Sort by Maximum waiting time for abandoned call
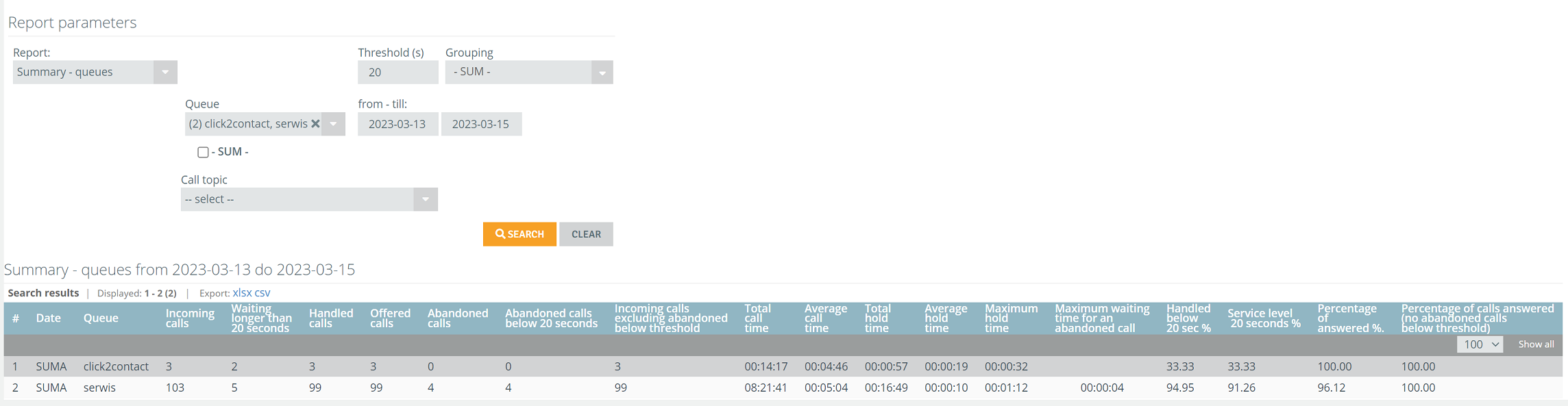This screenshot has width=1568, height=406. point(1102,318)
